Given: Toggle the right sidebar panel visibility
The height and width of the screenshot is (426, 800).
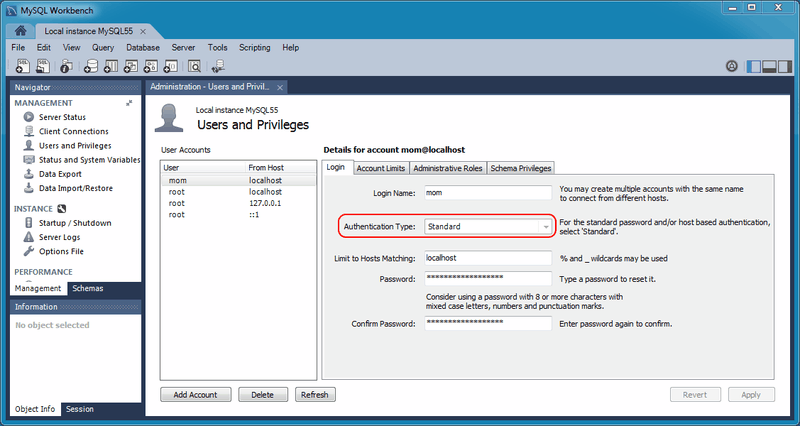Looking at the screenshot, I should (786, 67).
